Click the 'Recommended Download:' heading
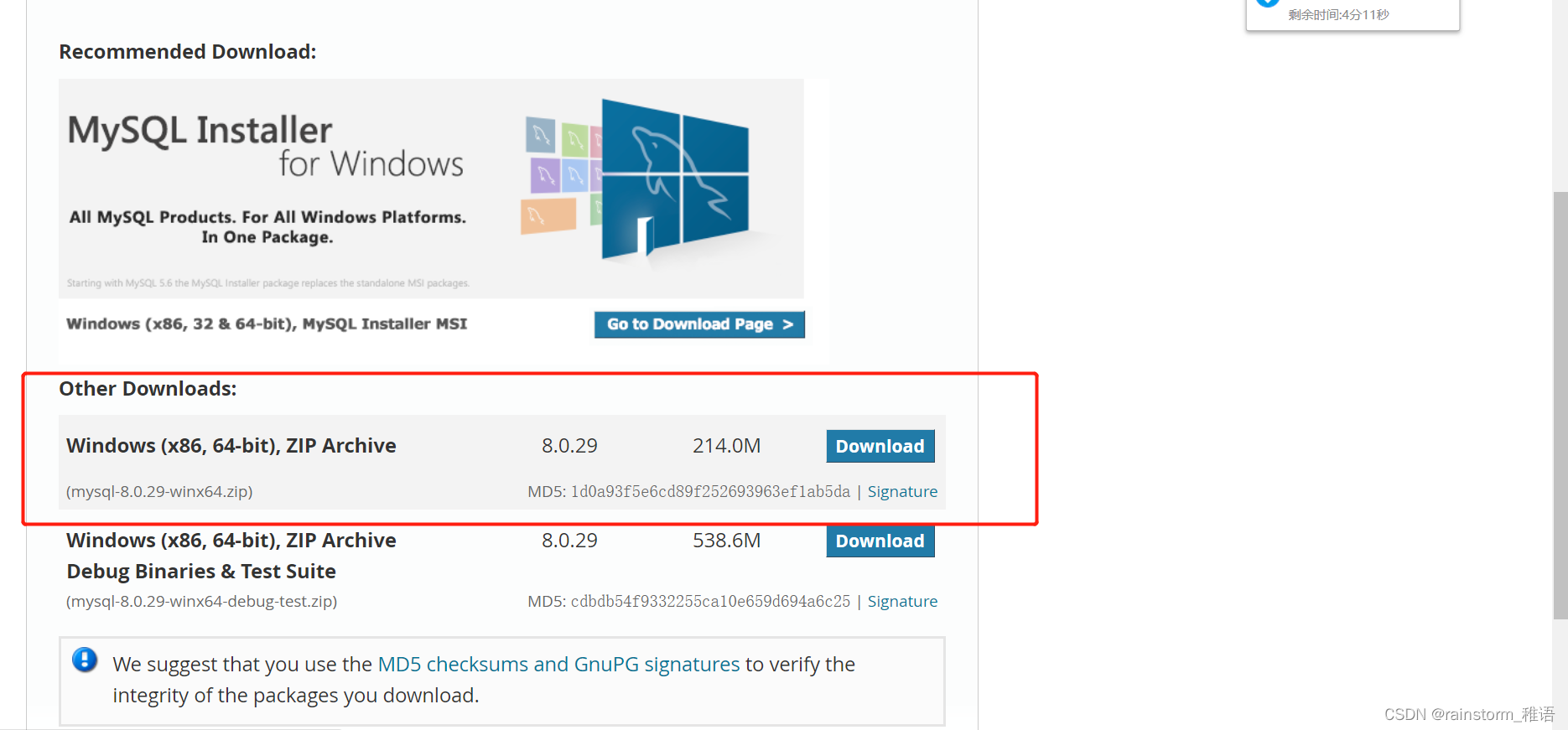The height and width of the screenshot is (730, 1568). [188, 52]
